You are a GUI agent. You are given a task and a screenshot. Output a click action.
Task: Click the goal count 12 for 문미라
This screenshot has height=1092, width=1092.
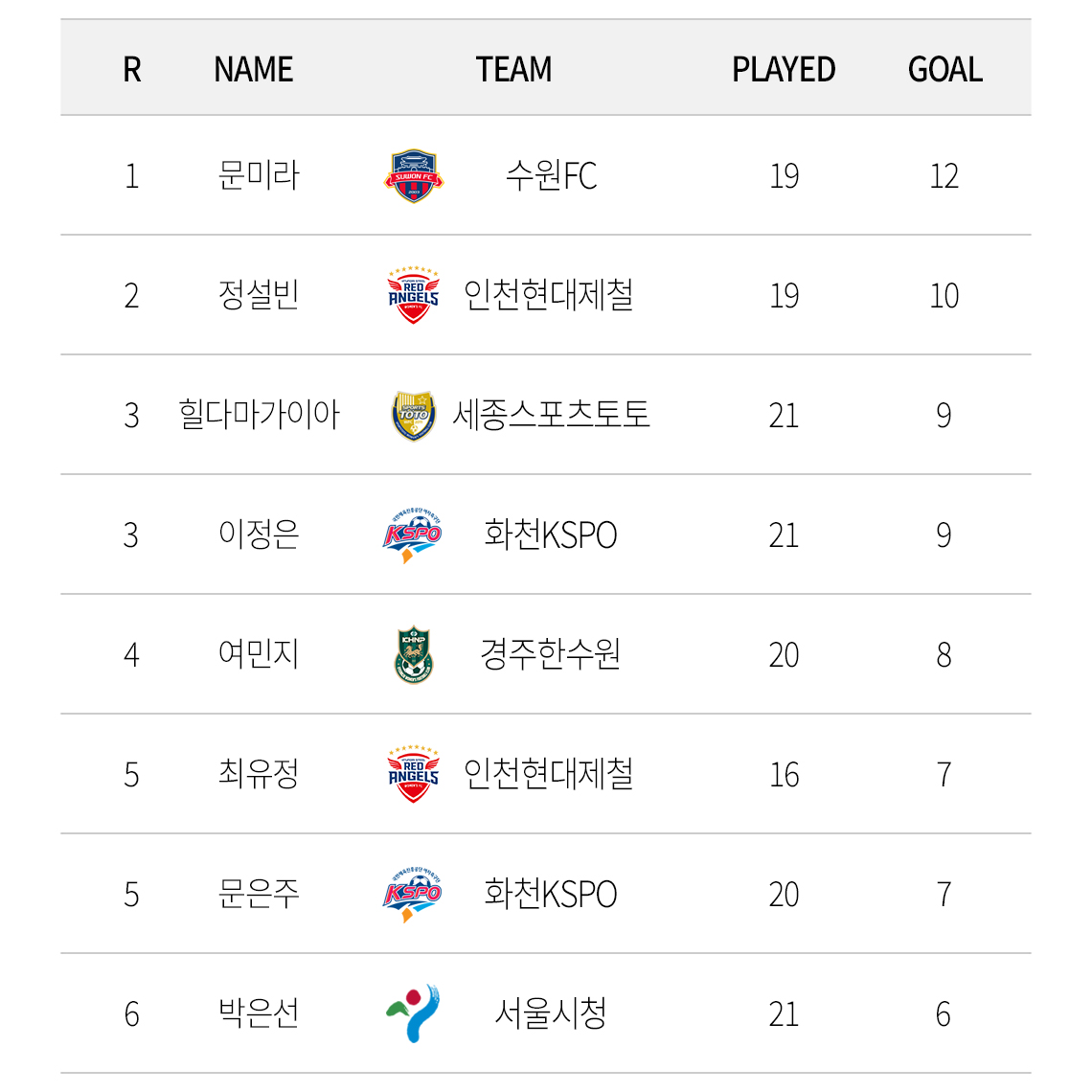coord(944,176)
